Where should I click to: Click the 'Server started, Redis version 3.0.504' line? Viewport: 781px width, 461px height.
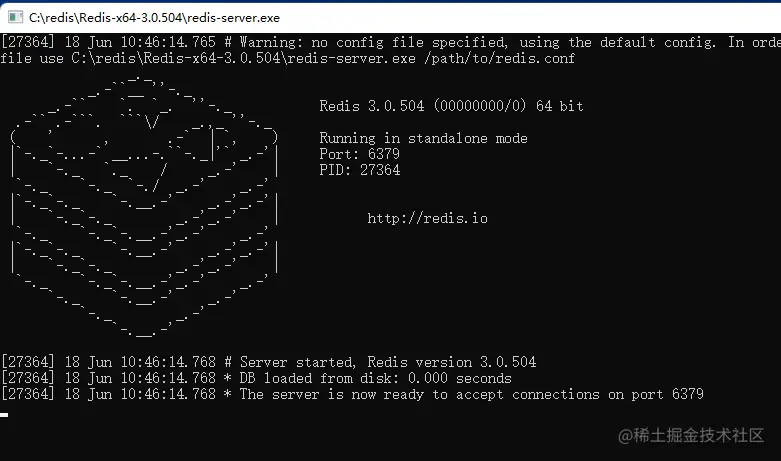(x=268, y=362)
